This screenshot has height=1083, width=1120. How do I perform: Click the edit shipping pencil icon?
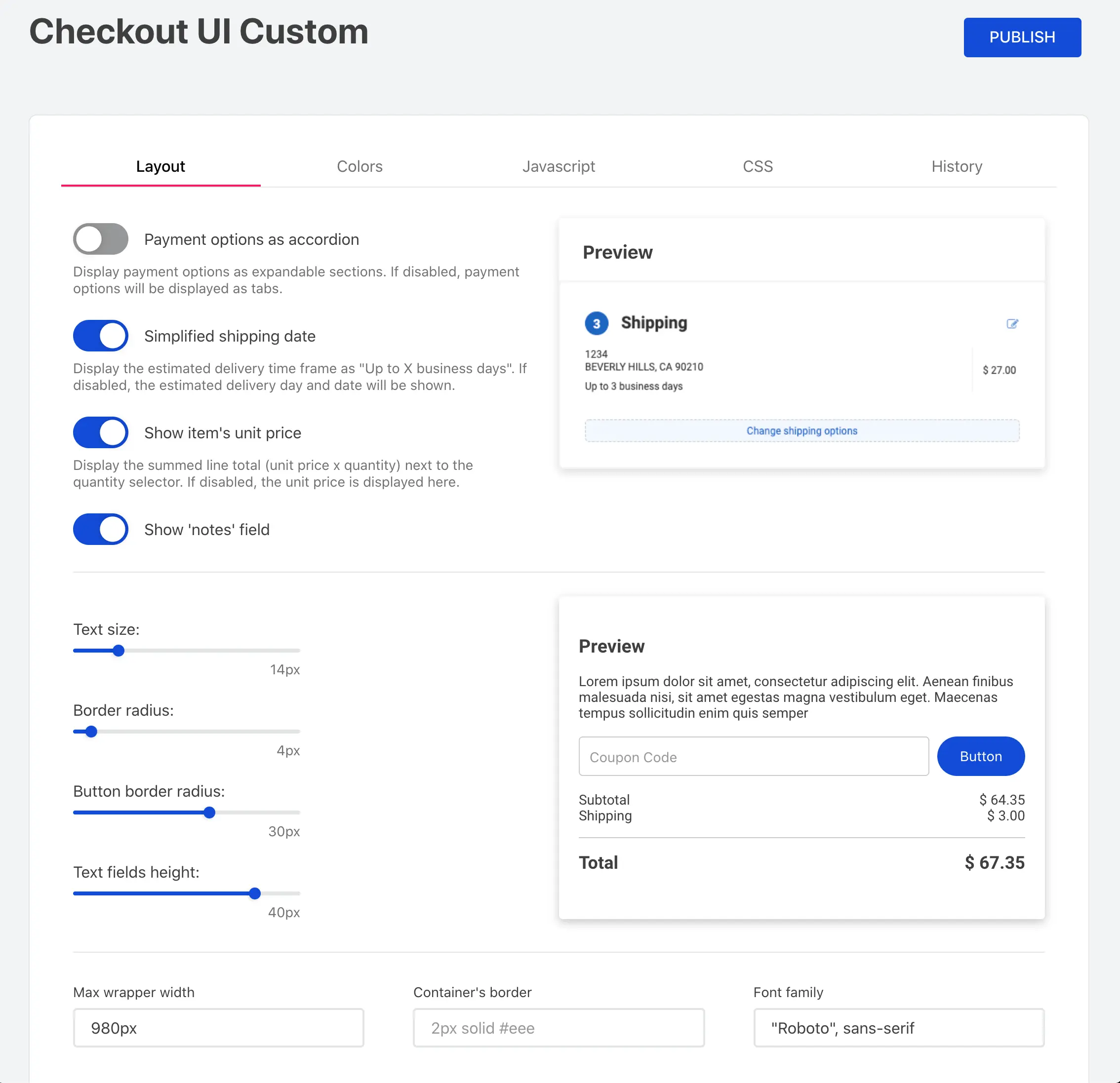click(1012, 324)
